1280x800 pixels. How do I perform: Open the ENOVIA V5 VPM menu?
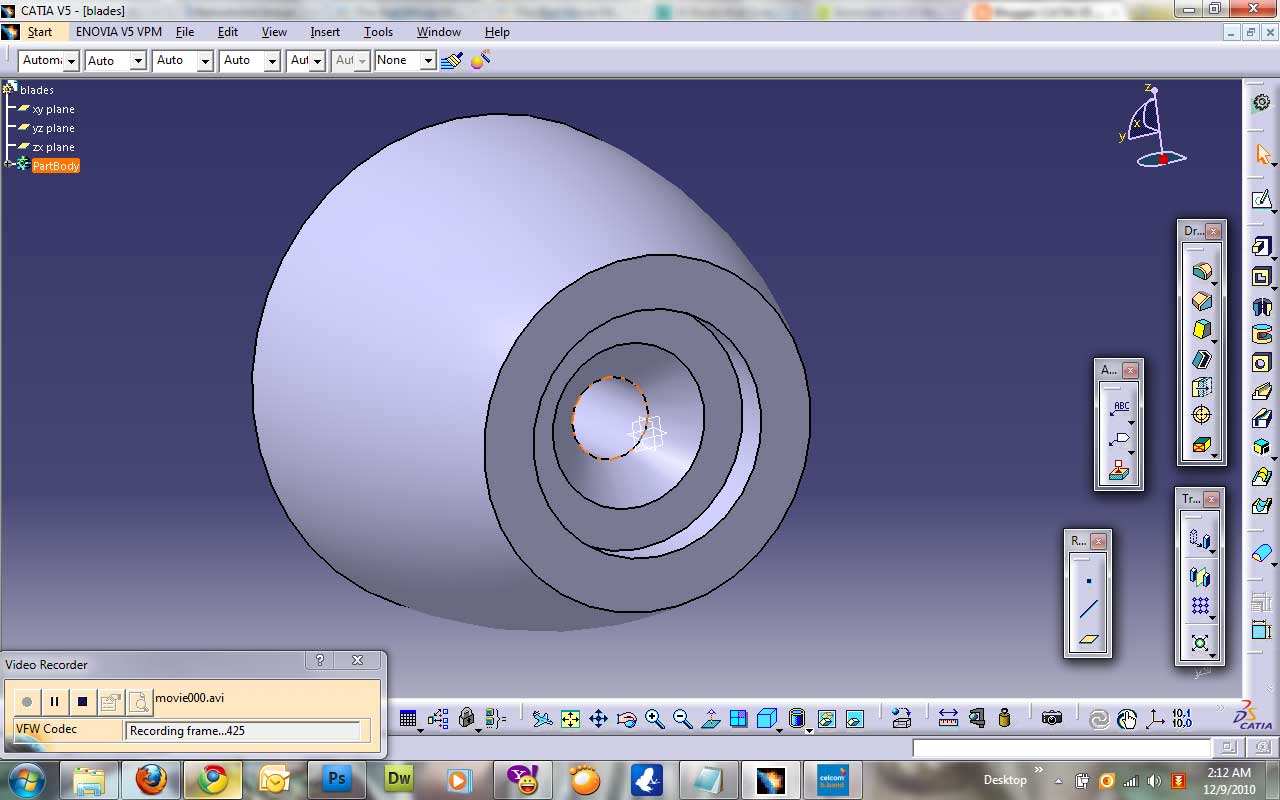click(120, 31)
